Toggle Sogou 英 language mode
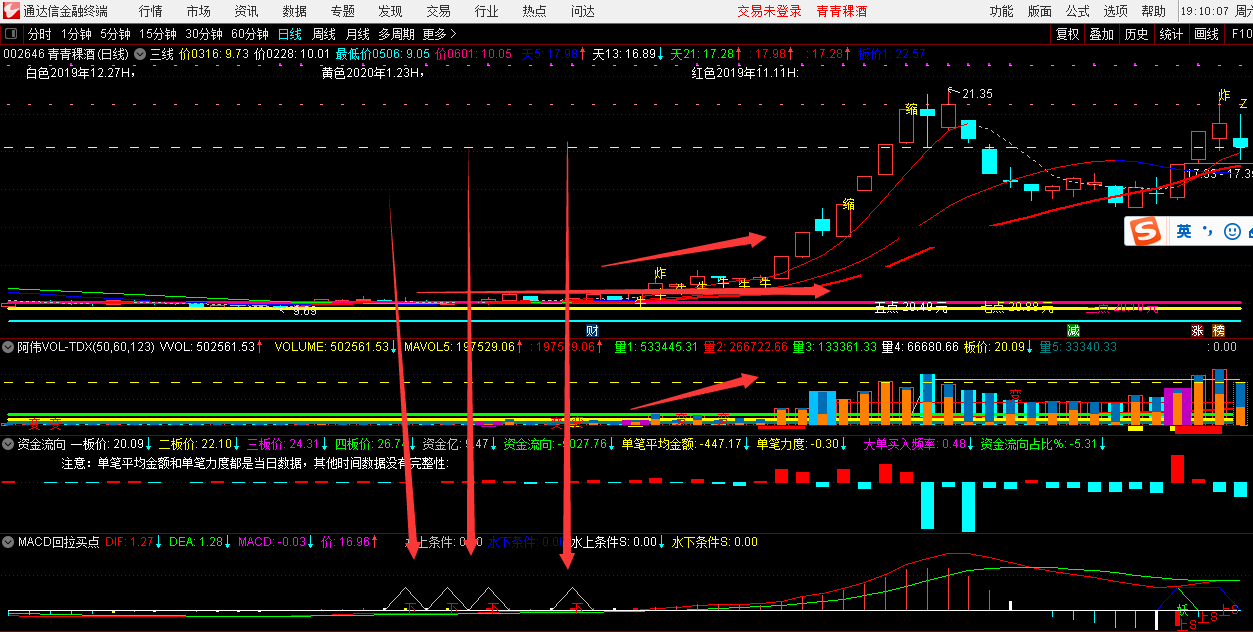The width and height of the screenshot is (1253, 632). point(1184,231)
